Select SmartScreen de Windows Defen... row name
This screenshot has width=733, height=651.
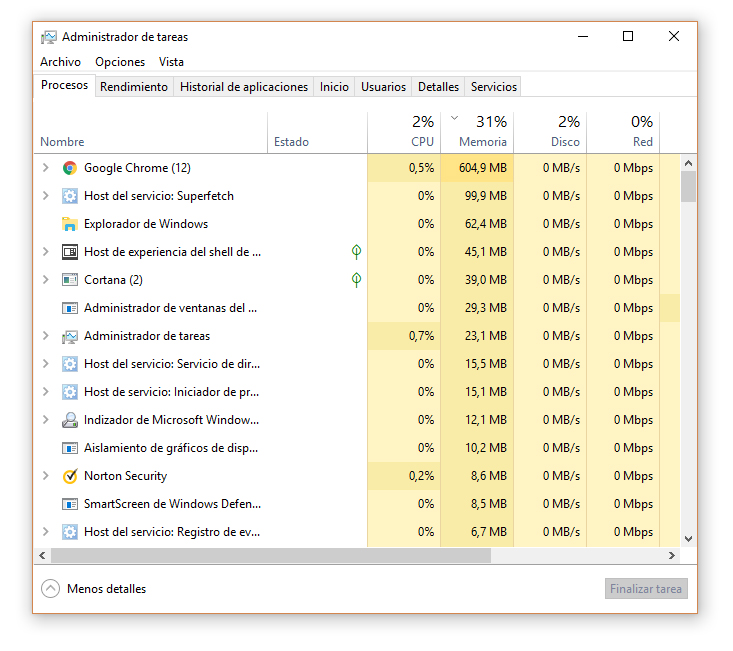click(x=172, y=504)
